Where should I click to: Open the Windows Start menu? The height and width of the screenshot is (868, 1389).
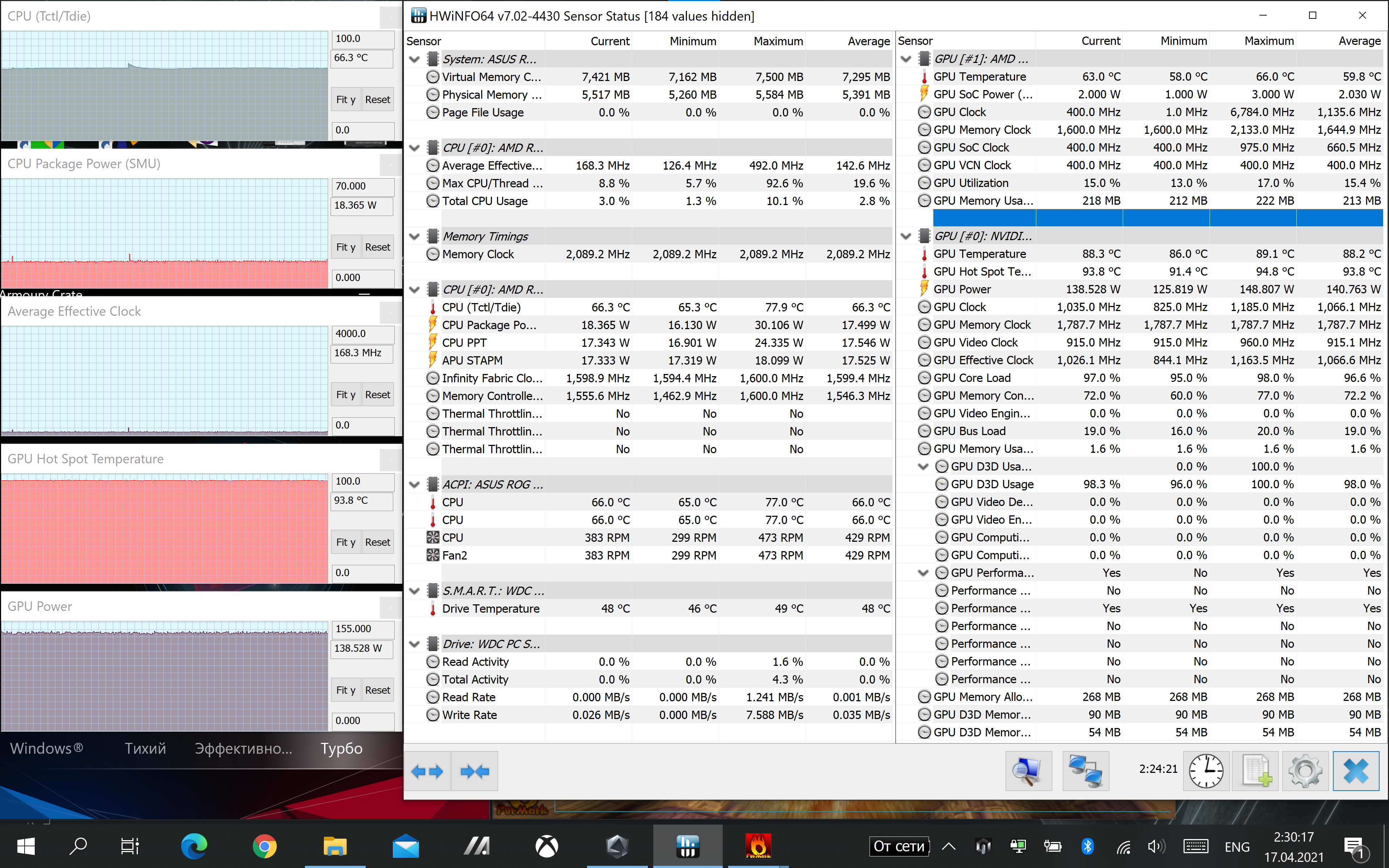[x=26, y=846]
